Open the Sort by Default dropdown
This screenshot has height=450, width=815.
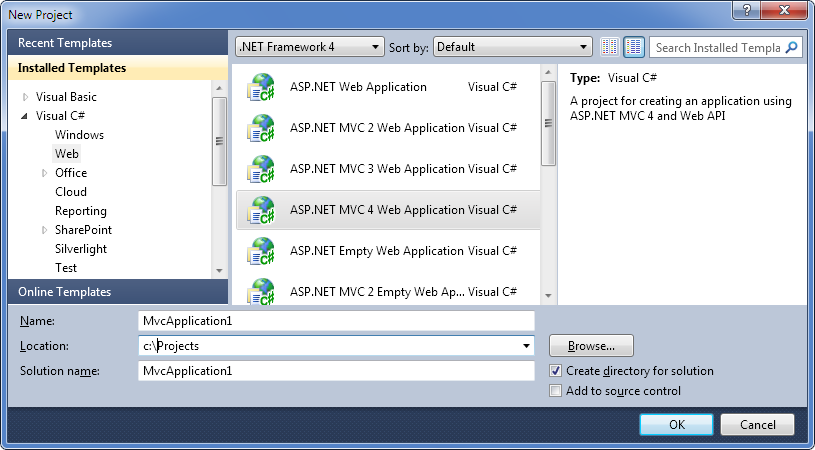click(513, 47)
